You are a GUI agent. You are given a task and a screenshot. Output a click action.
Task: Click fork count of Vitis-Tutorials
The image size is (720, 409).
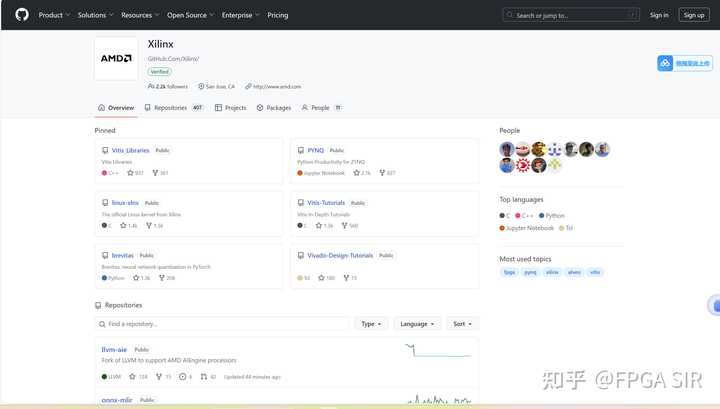349,225
